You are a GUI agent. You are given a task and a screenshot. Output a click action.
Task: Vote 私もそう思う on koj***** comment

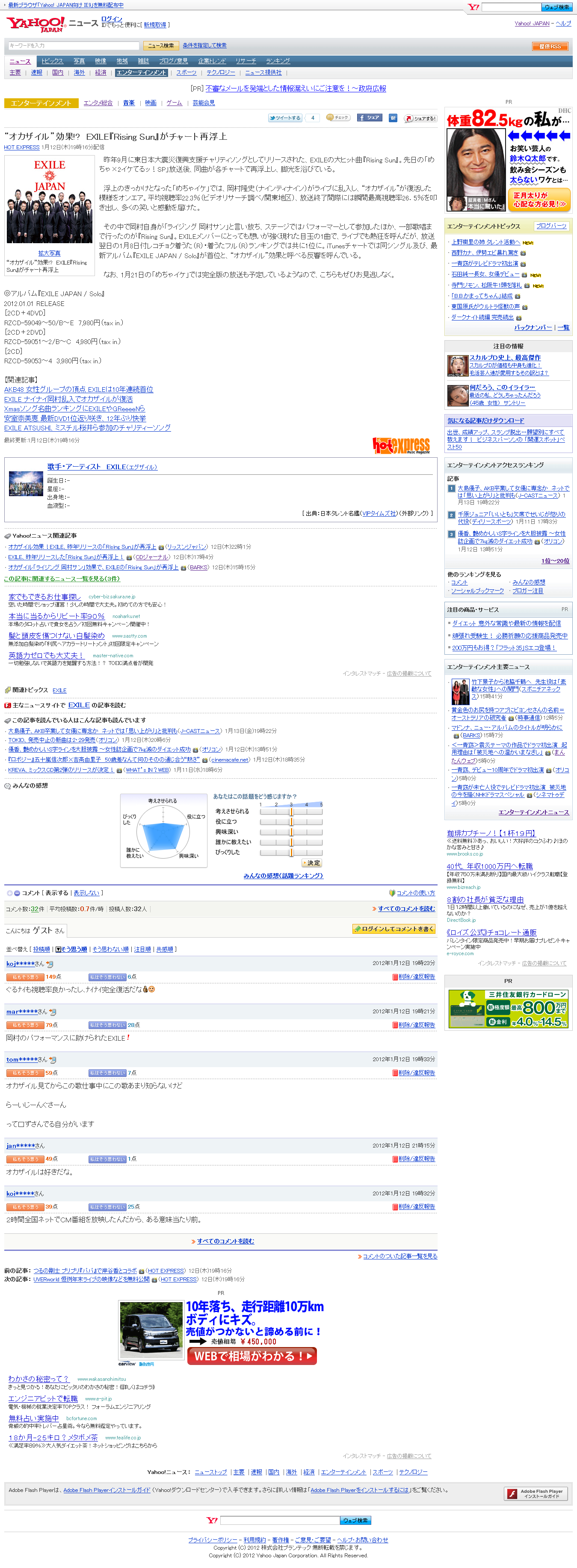[x=25, y=977]
